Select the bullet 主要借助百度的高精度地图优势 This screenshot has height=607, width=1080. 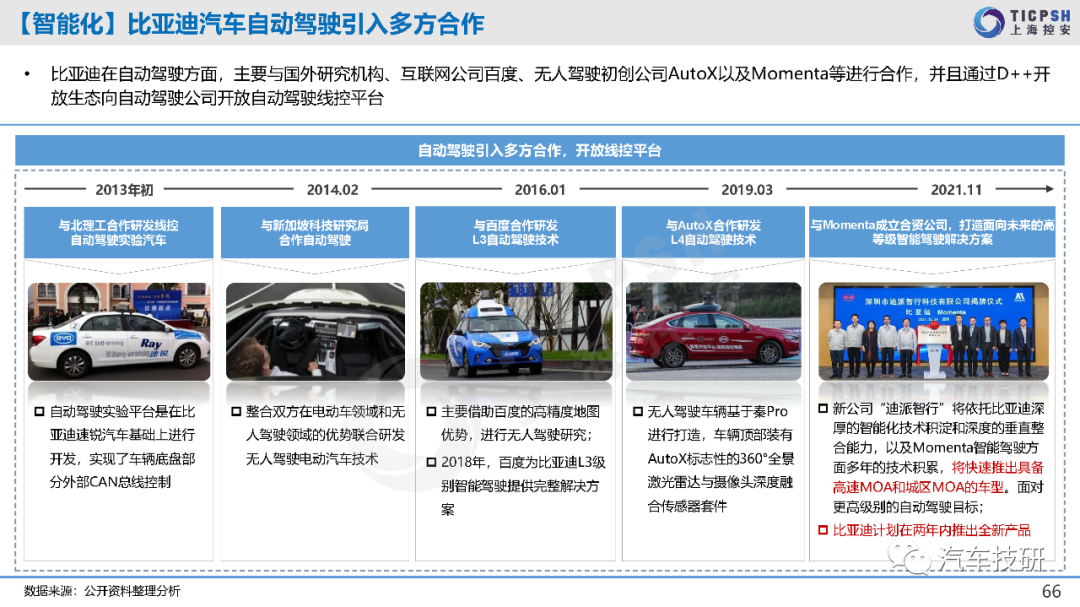tap(520, 423)
